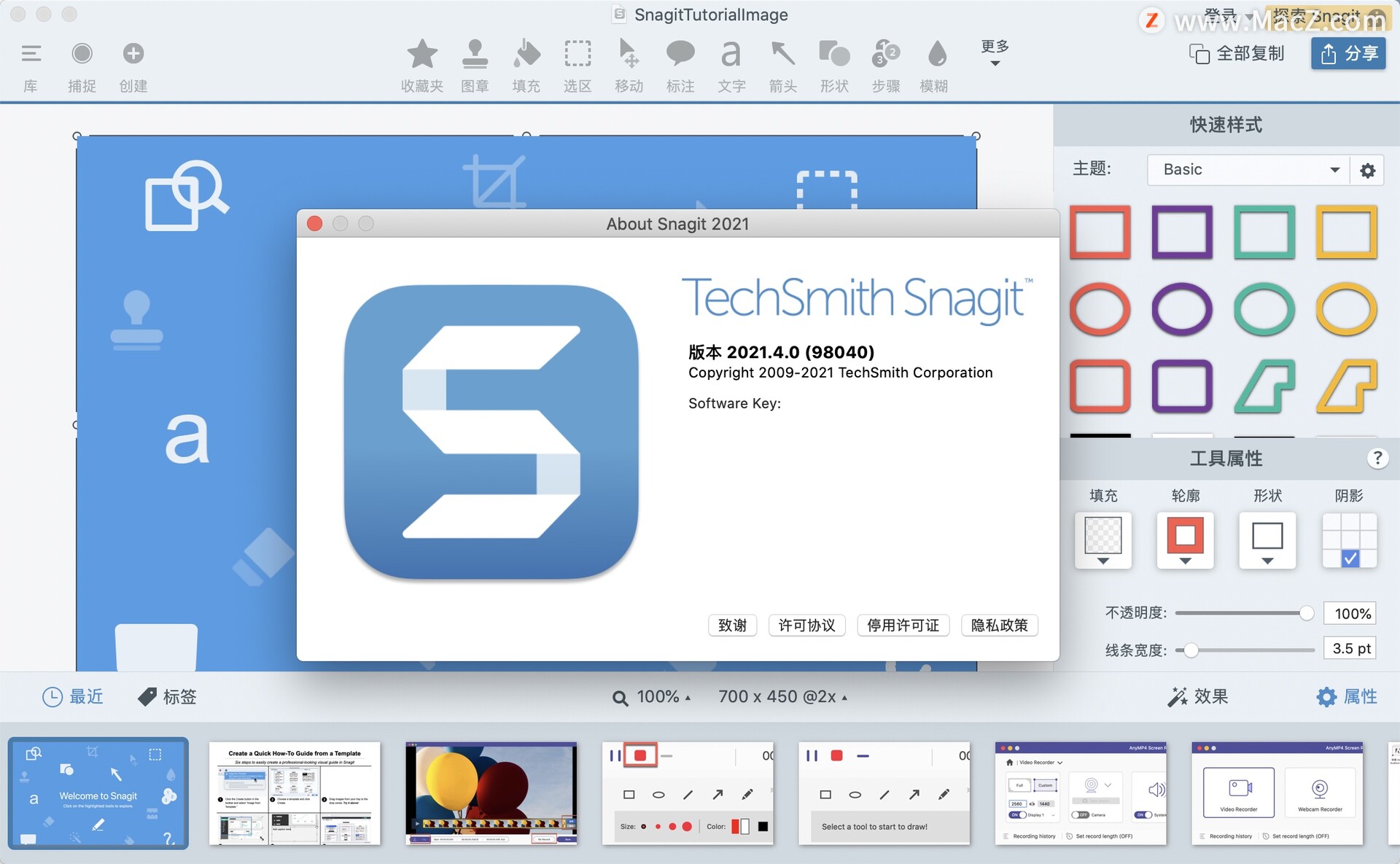The height and width of the screenshot is (864, 1400).
Task: Select the Blur droplet tool
Action: pos(937,53)
